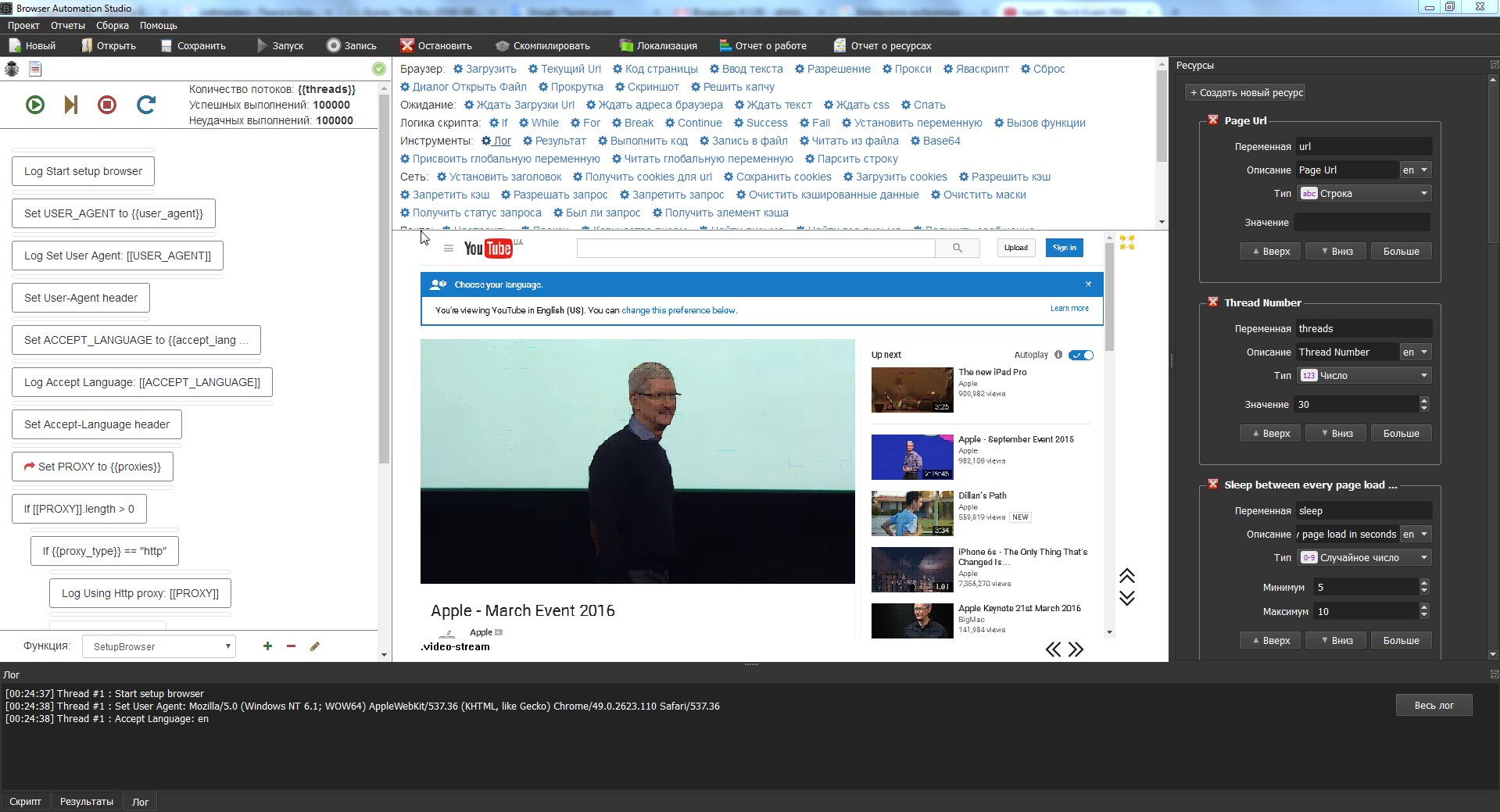Open the SetupBrowser function dropdown
Screen dimensions: 1500x812
(159, 646)
